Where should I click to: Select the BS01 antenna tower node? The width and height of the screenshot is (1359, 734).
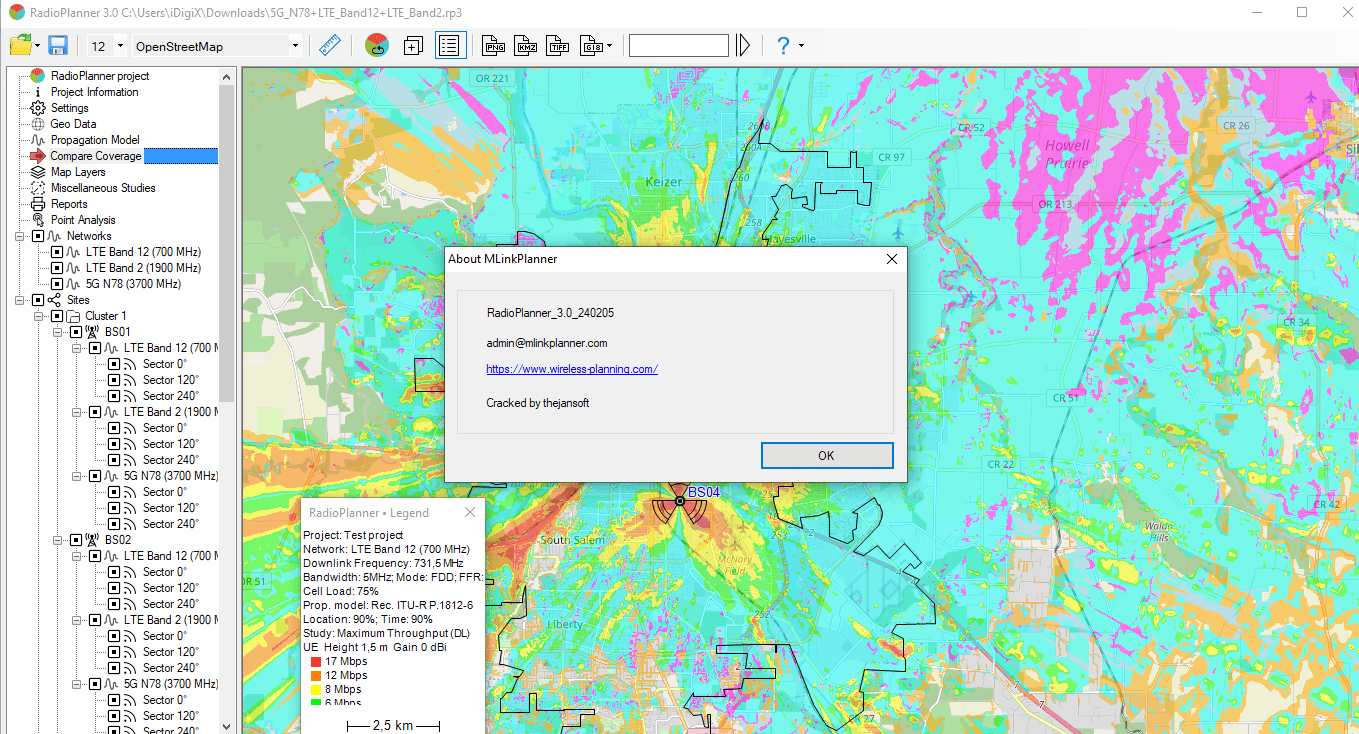pyautogui.click(x=117, y=332)
